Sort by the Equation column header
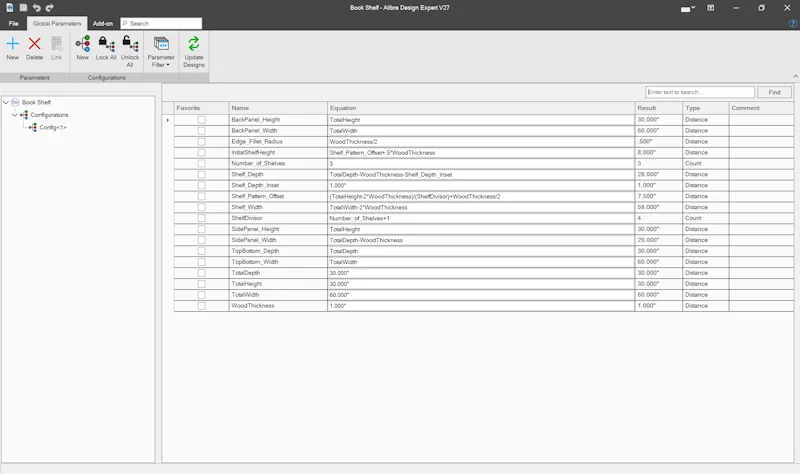 [481, 108]
